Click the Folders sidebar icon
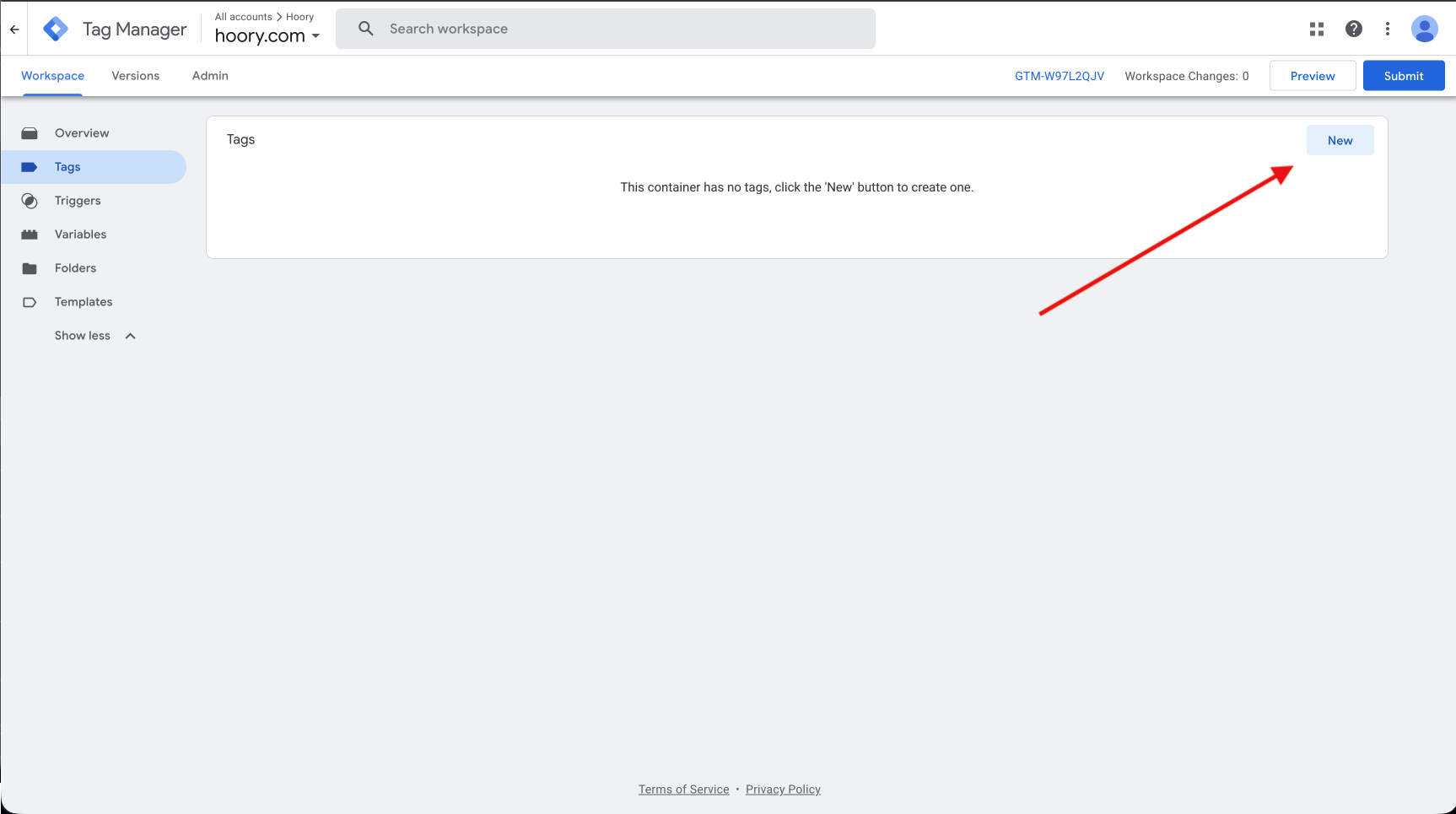 [30, 268]
